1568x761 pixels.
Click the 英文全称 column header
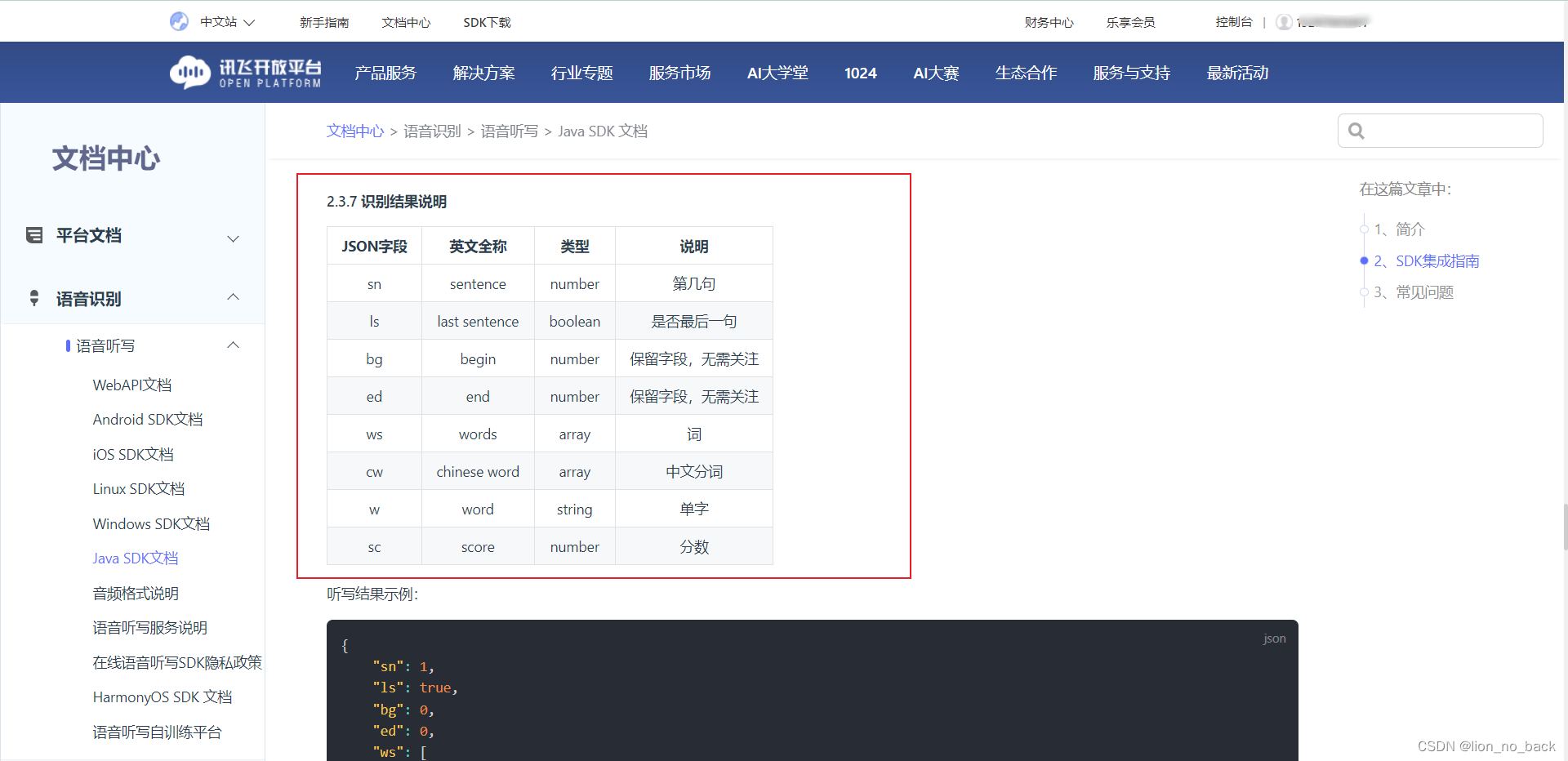point(478,246)
